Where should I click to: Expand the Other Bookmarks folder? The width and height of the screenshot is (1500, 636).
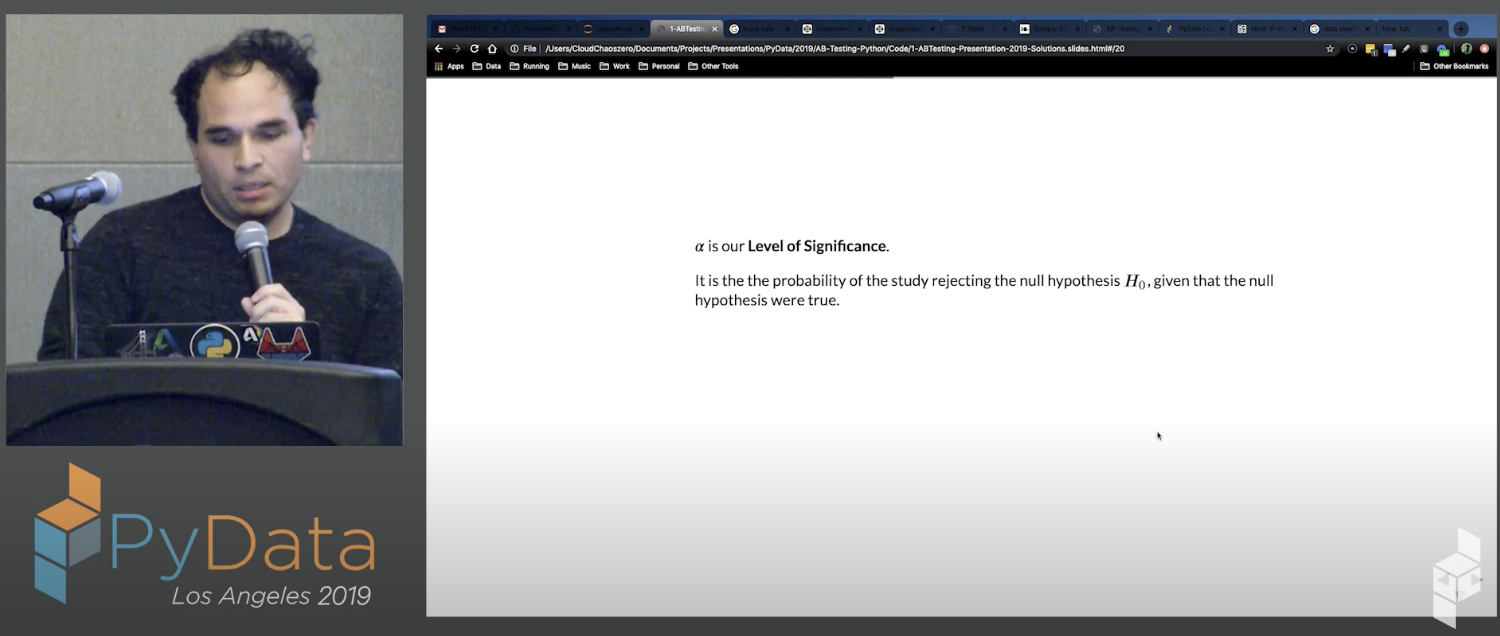click(x=1455, y=66)
